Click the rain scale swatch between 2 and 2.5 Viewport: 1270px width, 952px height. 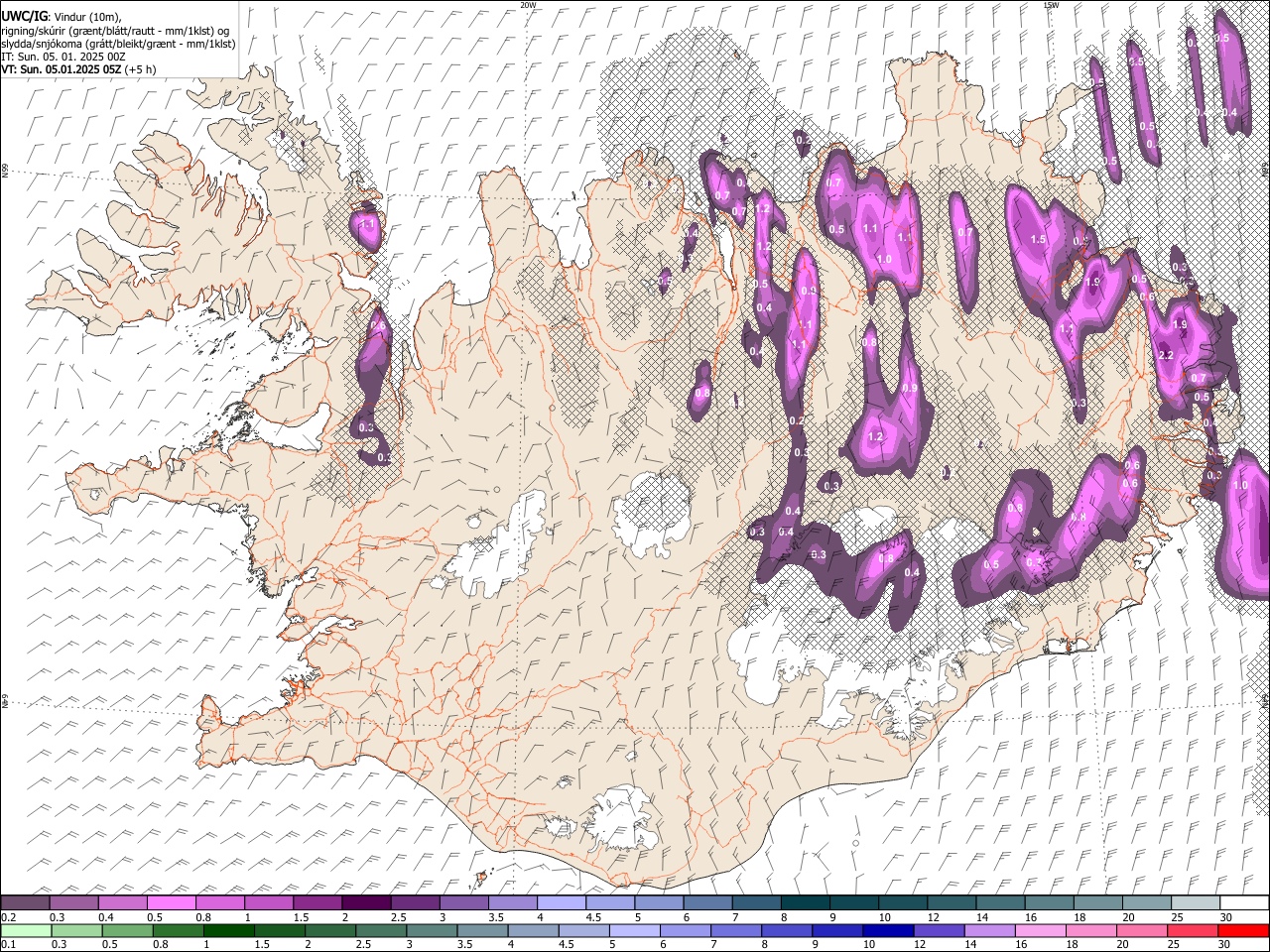coord(331,930)
